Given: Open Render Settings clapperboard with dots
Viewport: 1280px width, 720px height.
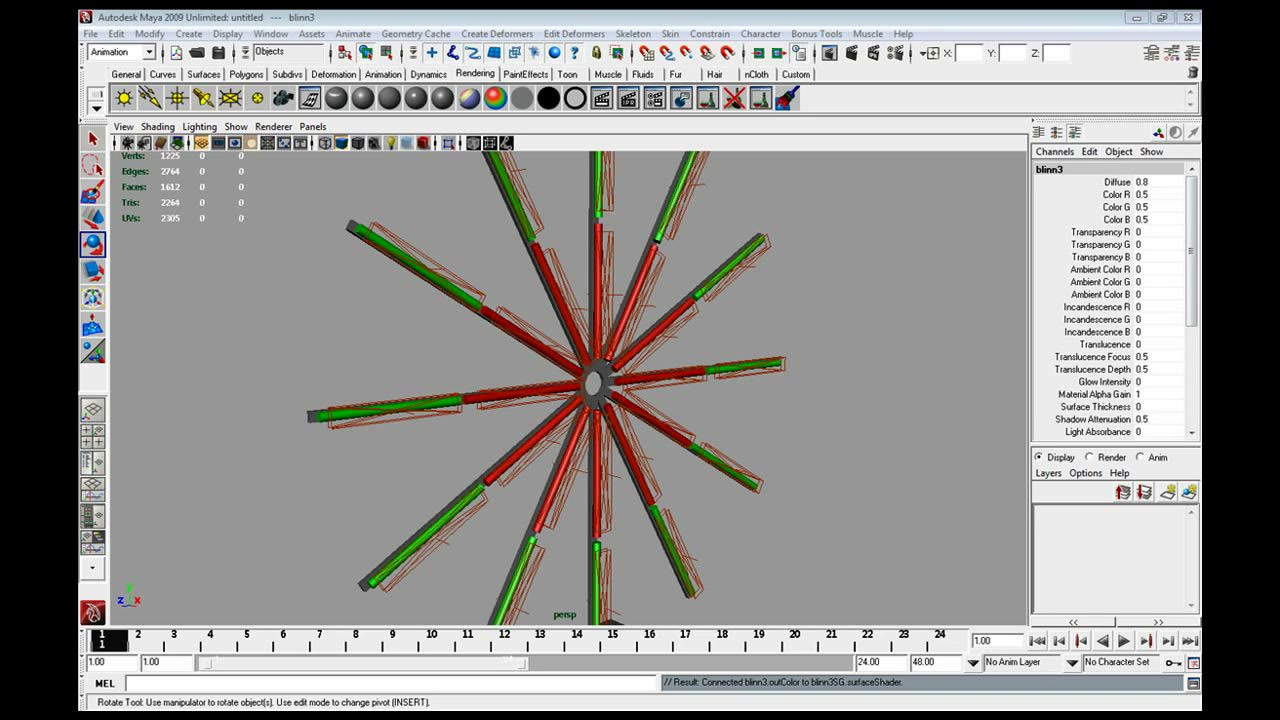Looking at the screenshot, I should [x=897, y=53].
